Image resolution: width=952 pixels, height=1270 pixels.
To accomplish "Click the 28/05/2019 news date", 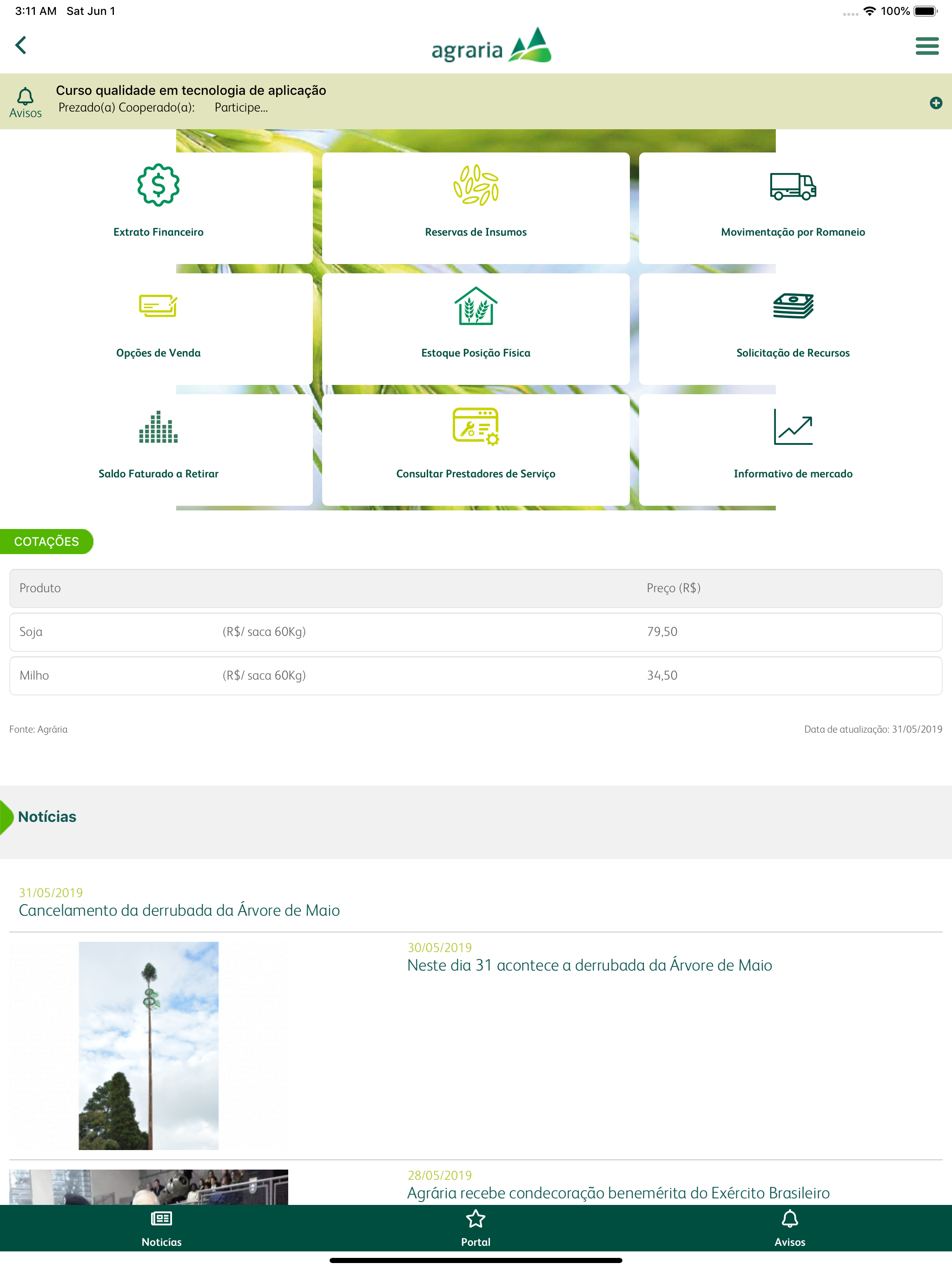I will (x=439, y=1175).
